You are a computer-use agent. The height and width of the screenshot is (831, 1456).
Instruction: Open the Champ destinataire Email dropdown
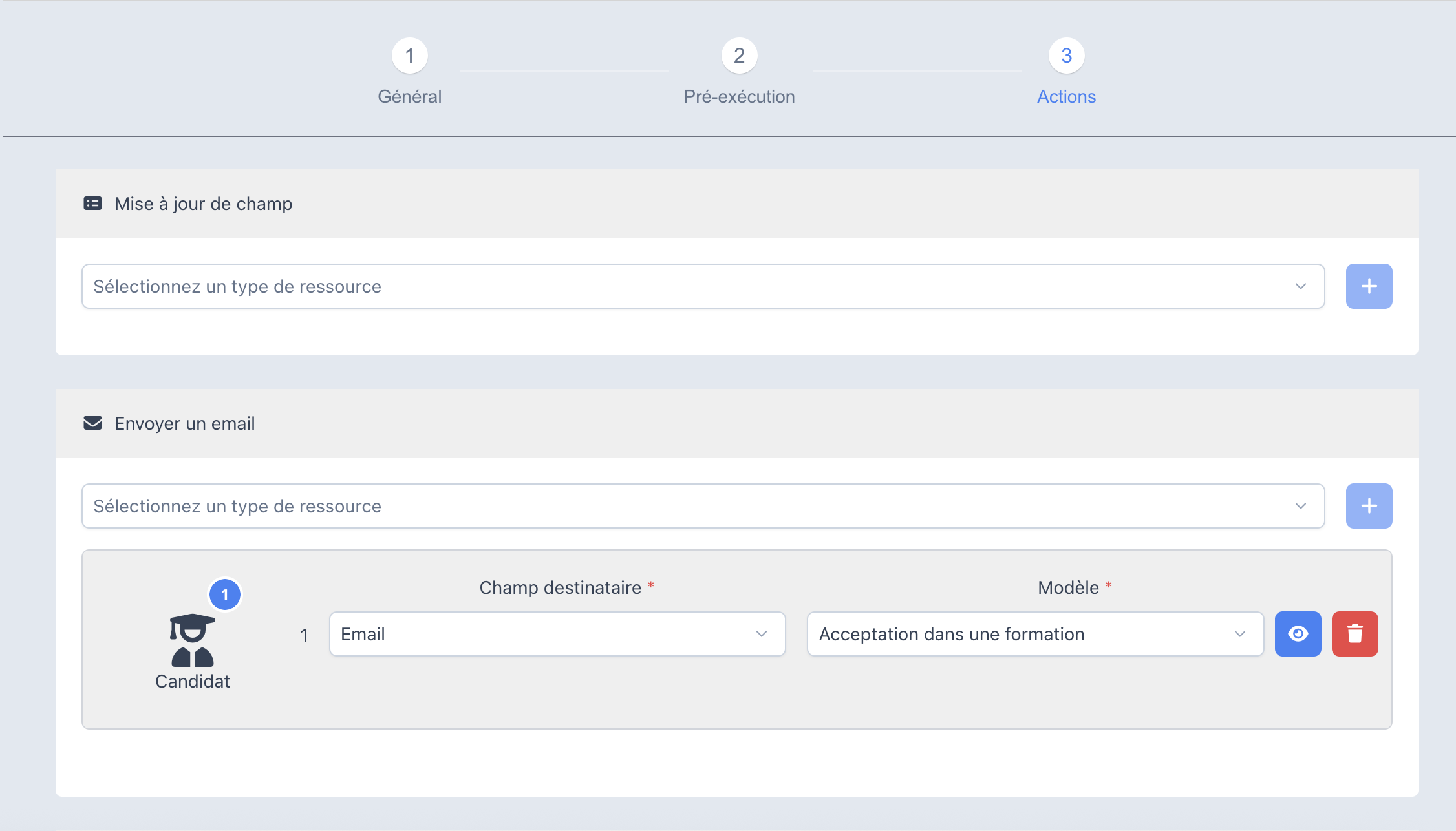(557, 634)
